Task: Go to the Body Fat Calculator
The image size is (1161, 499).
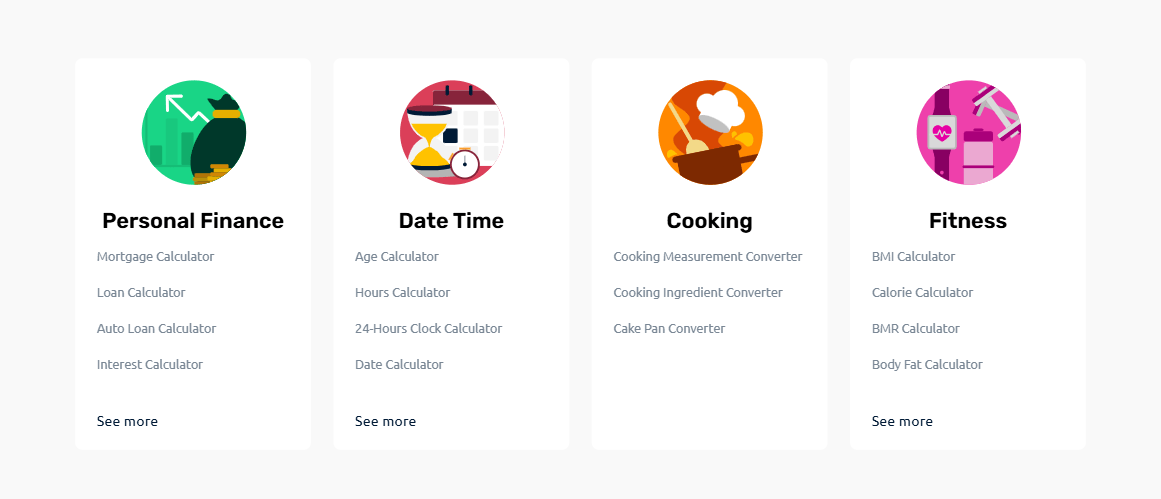Action: (927, 365)
